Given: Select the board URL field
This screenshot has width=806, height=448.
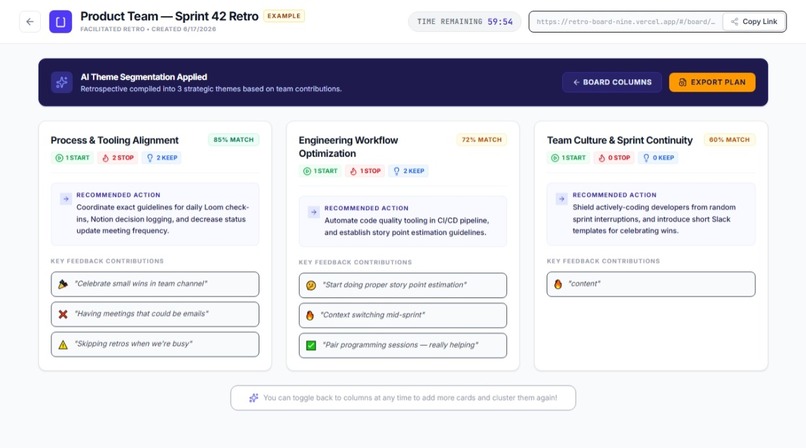Looking at the screenshot, I should pos(626,22).
